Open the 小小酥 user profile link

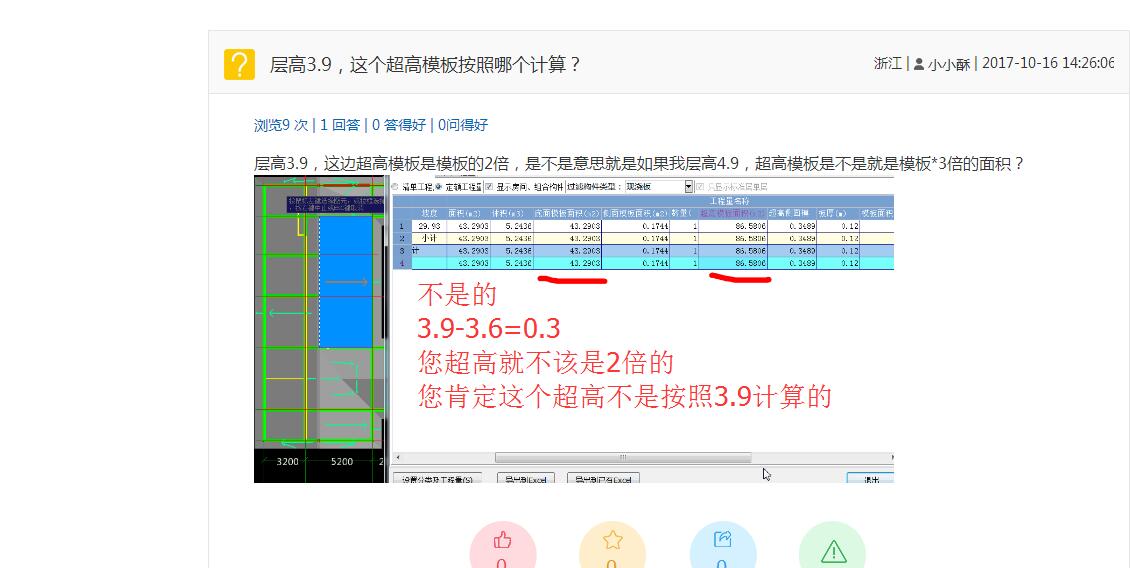[948, 64]
